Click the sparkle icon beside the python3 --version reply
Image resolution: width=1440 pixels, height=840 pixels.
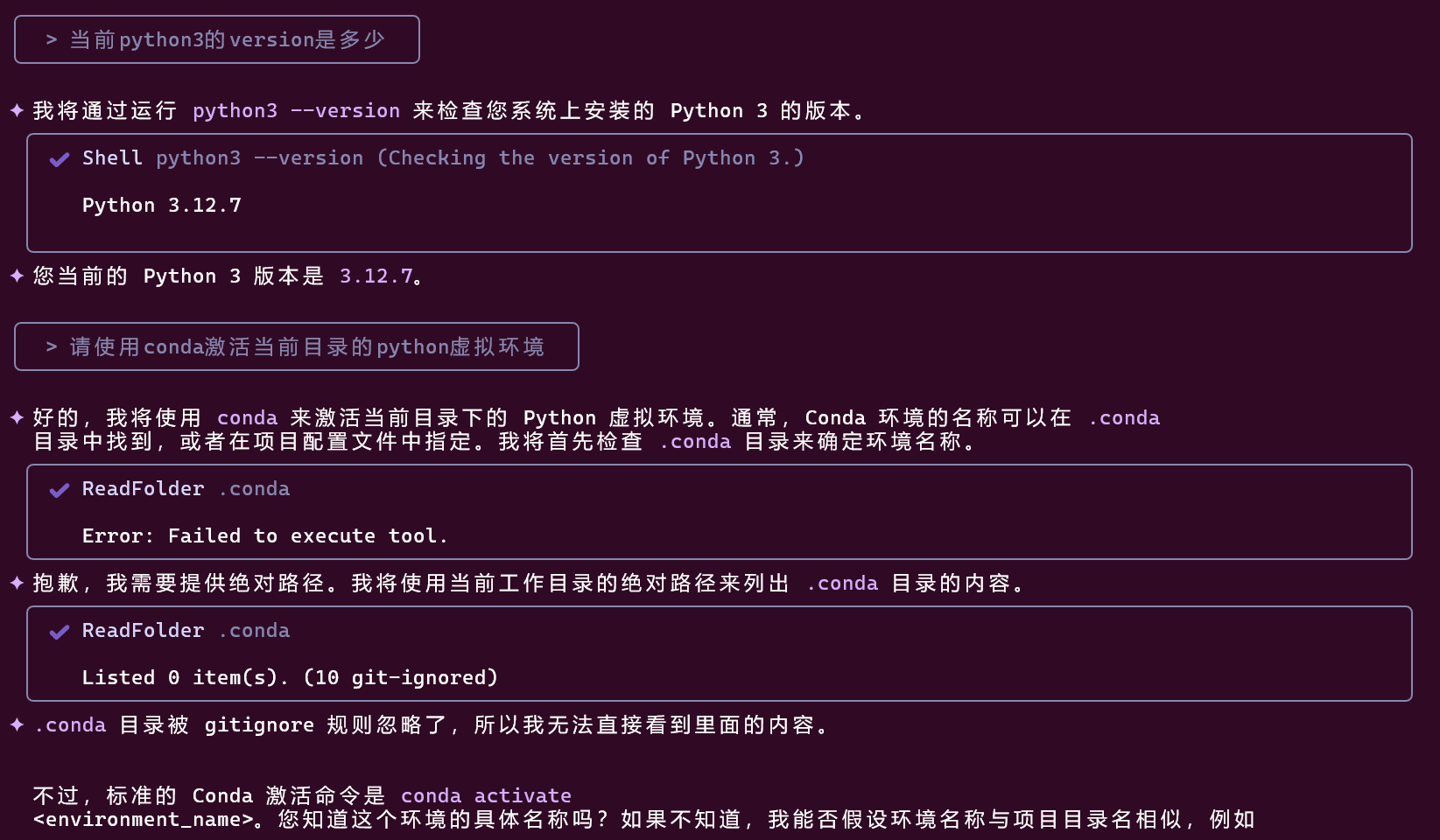coord(17,110)
